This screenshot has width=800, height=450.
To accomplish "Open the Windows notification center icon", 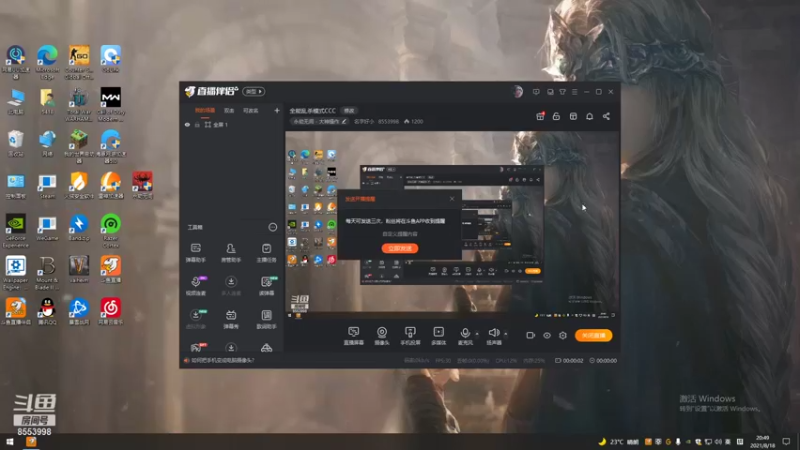I will 786,442.
